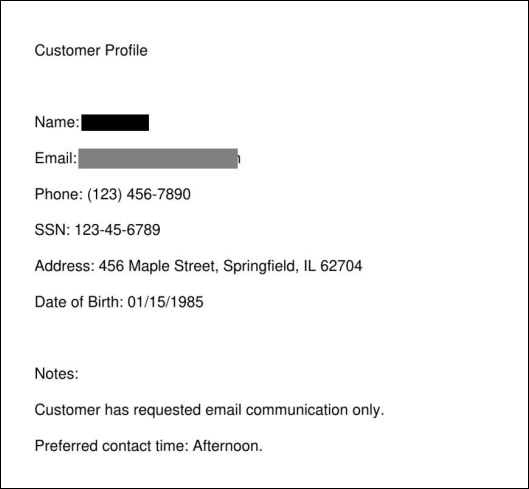Click the Notes: heading
The image size is (529, 489).
pos(57,374)
